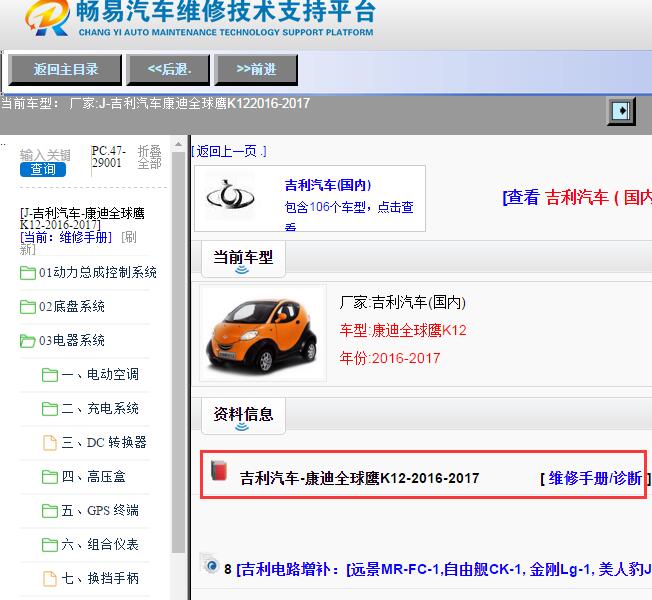This screenshot has height=600, width=652.
Task: Click the 当前：维修手册 link
Action: pos(66,237)
